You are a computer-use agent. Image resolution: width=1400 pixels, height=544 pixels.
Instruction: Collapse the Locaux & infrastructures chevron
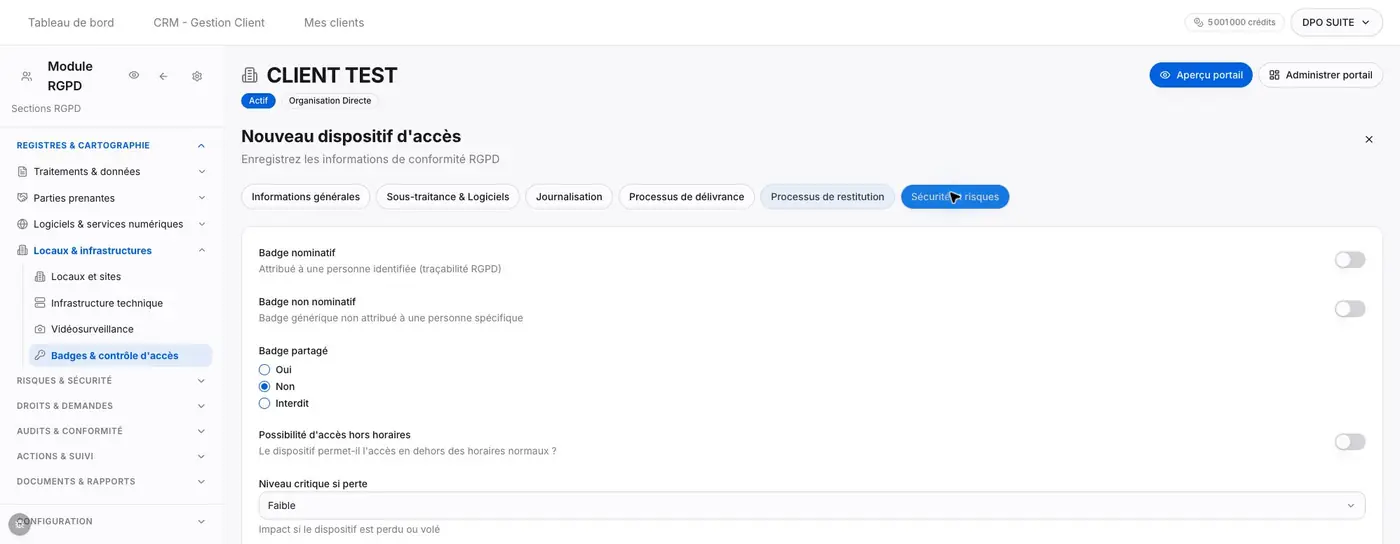[202, 251]
